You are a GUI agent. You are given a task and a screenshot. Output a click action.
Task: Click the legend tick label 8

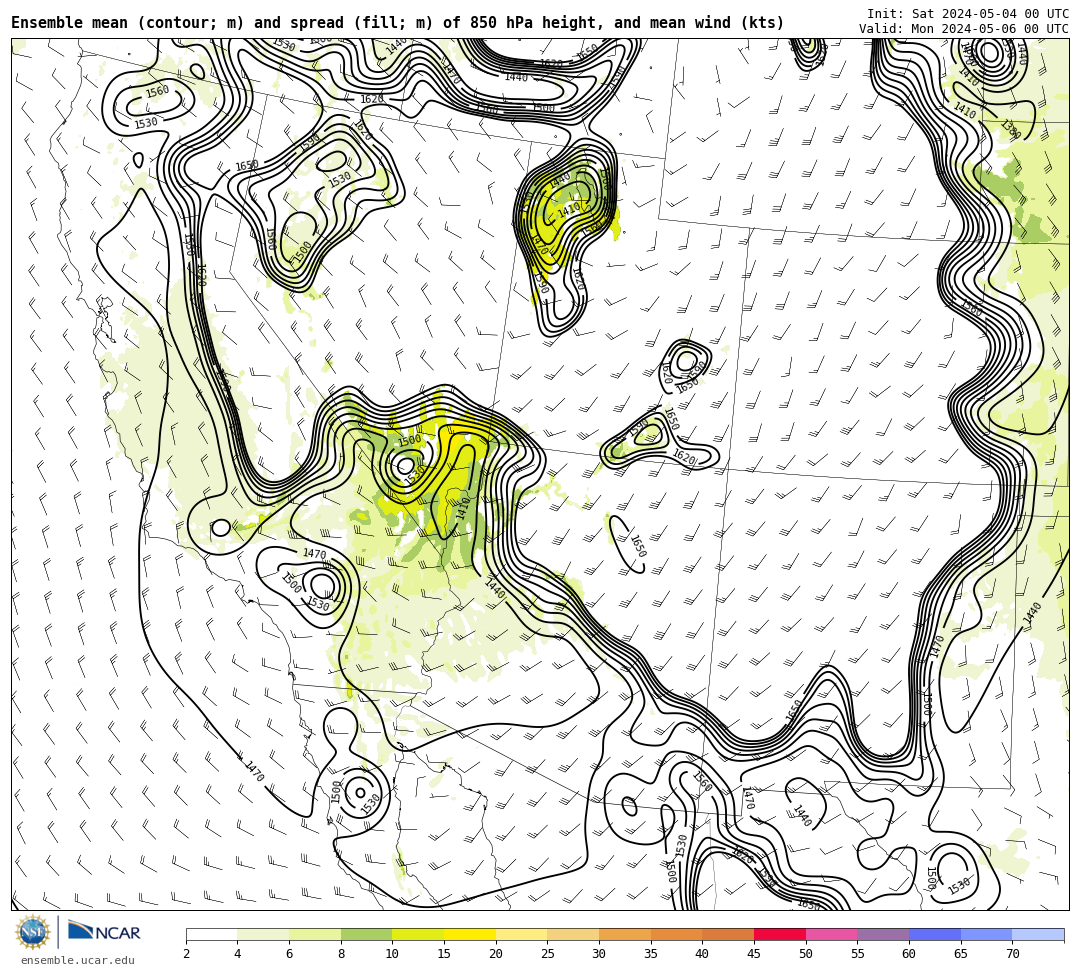[341, 954]
